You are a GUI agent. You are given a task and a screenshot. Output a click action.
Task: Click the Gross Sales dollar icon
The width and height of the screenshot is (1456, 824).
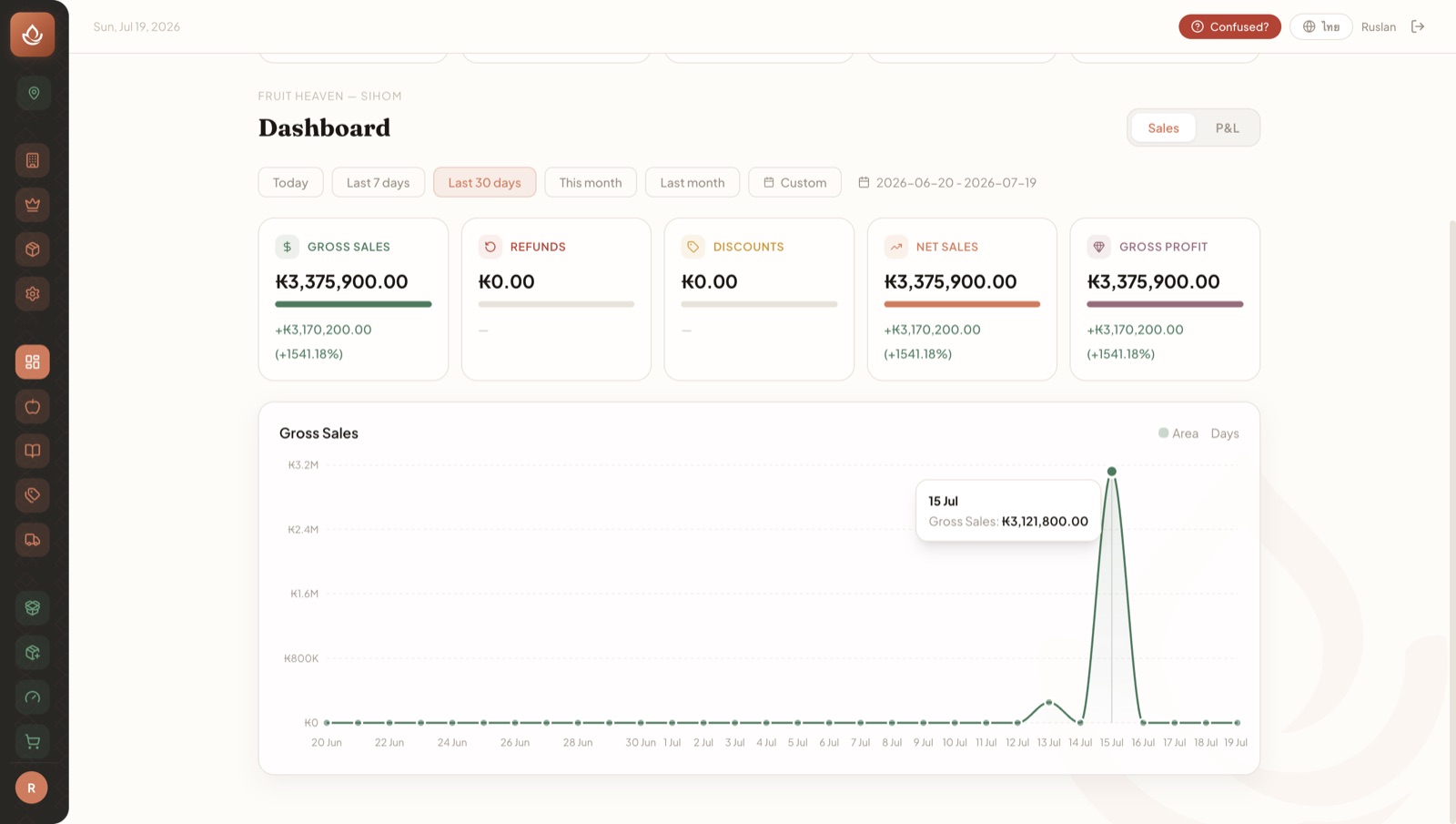tap(287, 247)
